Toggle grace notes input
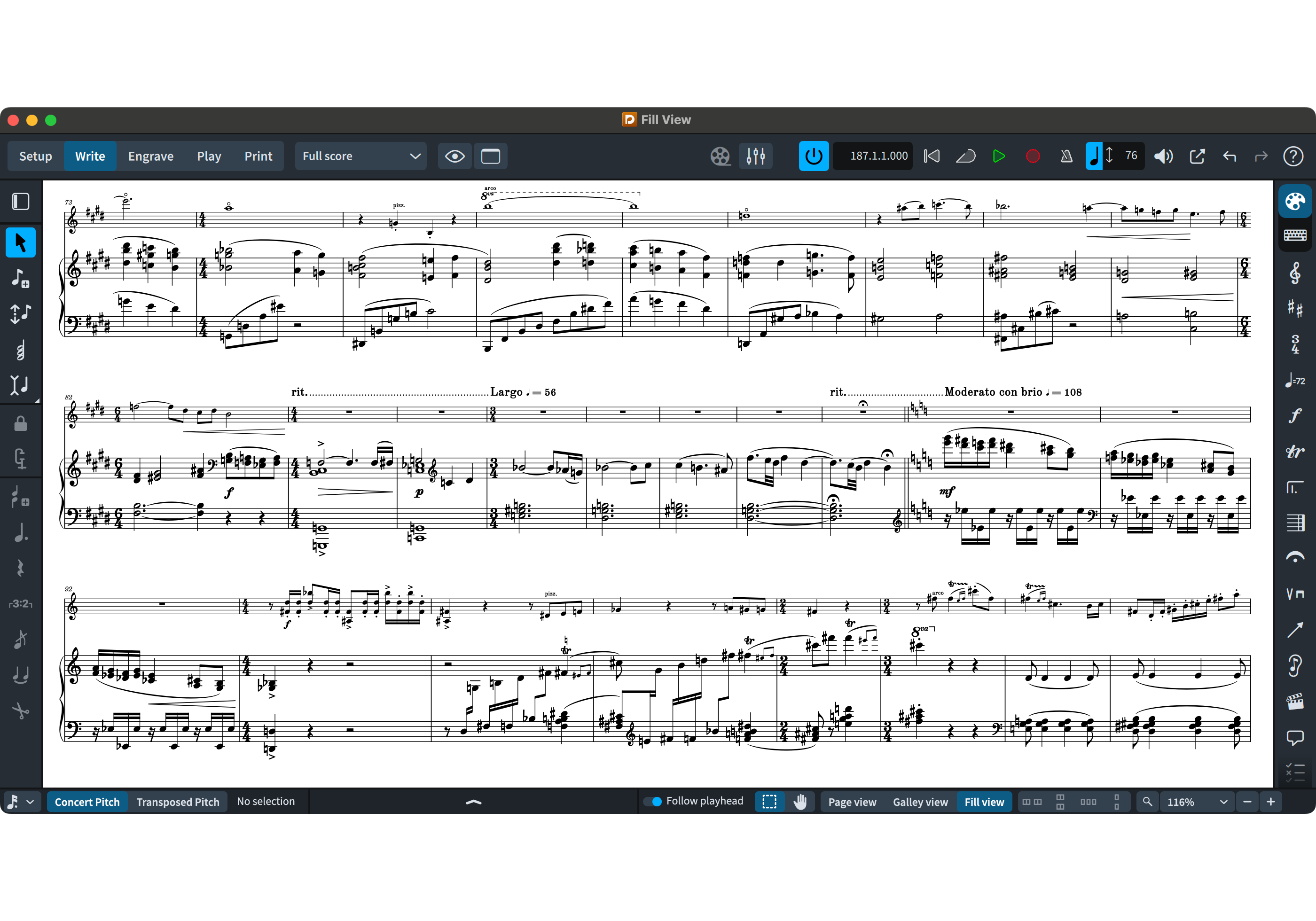This screenshot has width=1316, height=921. click(21, 639)
